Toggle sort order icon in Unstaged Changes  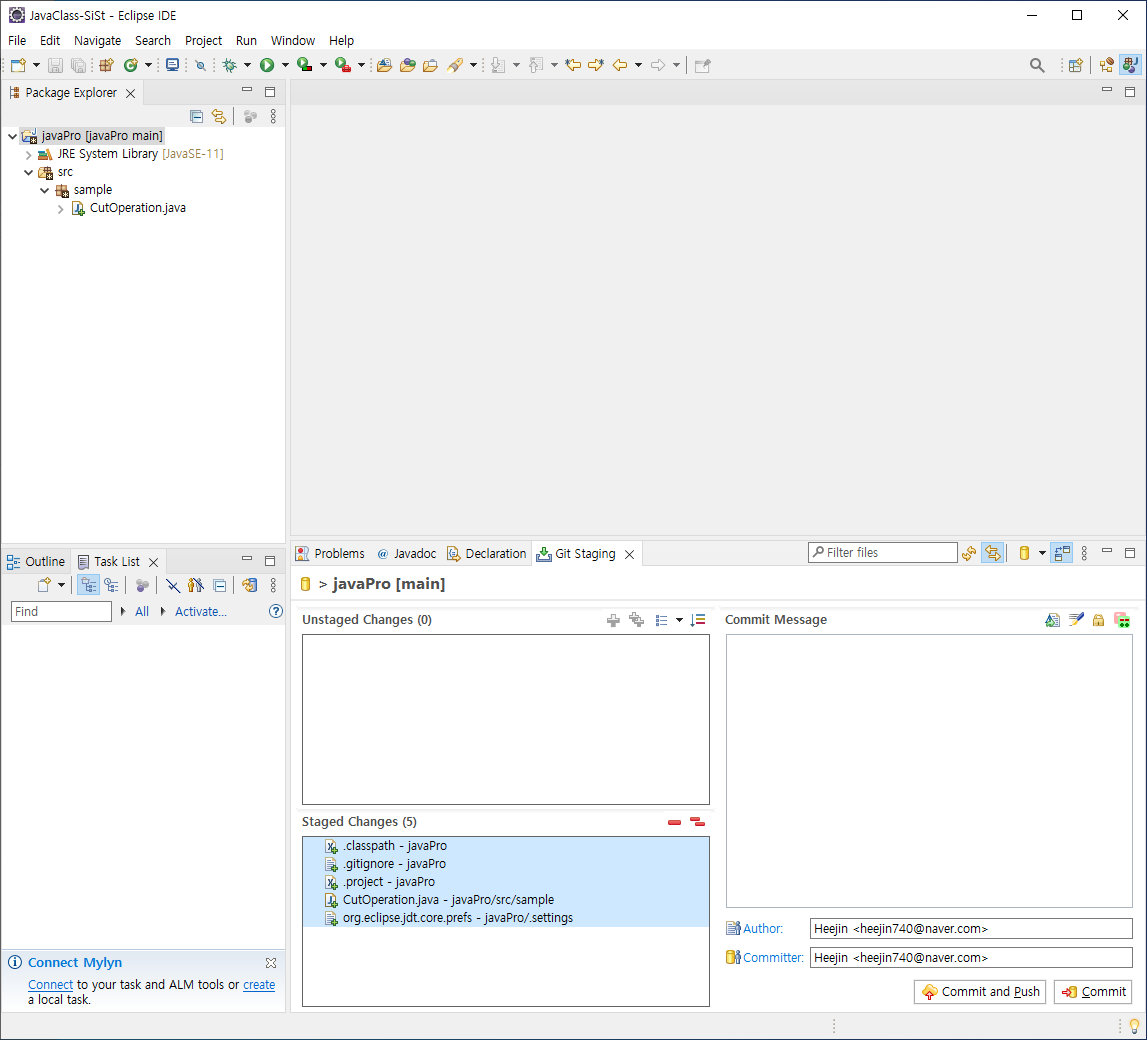click(x=698, y=620)
